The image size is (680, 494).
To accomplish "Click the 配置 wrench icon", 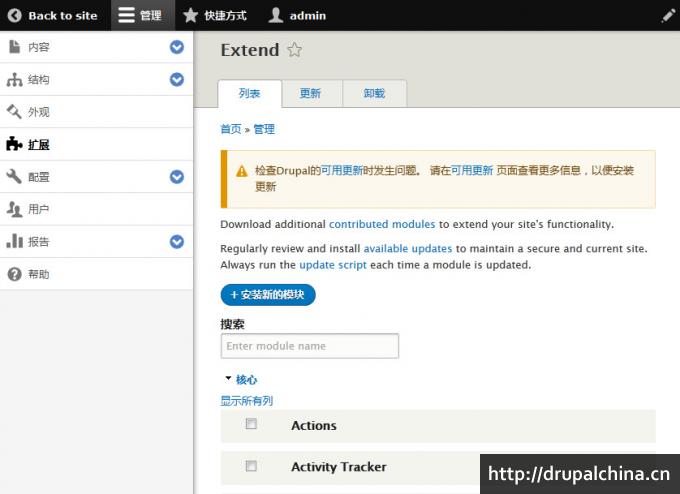I will tap(14, 177).
